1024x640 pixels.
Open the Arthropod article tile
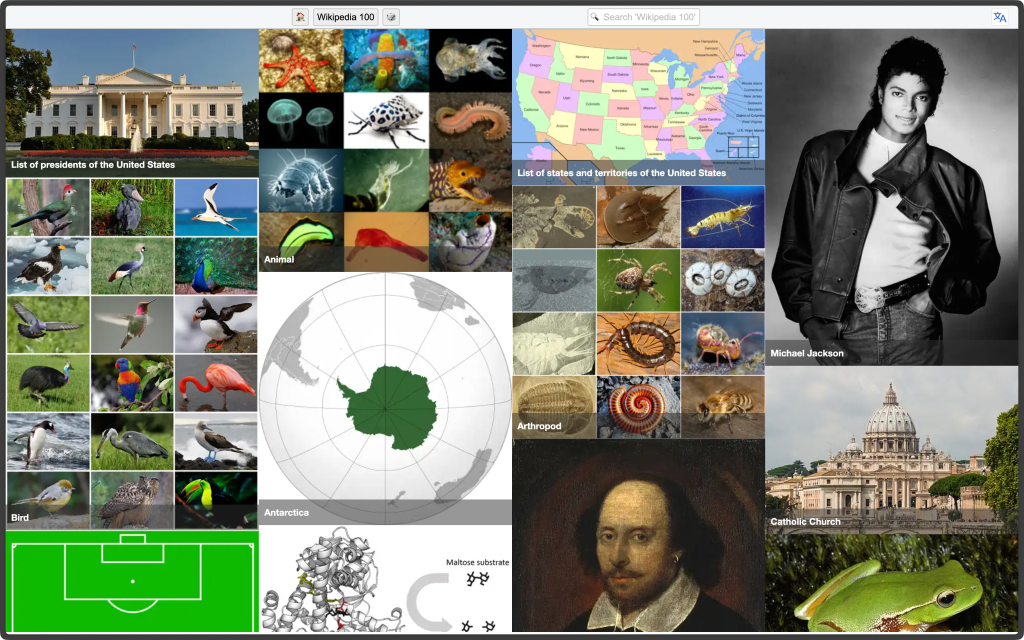coord(638,312)
